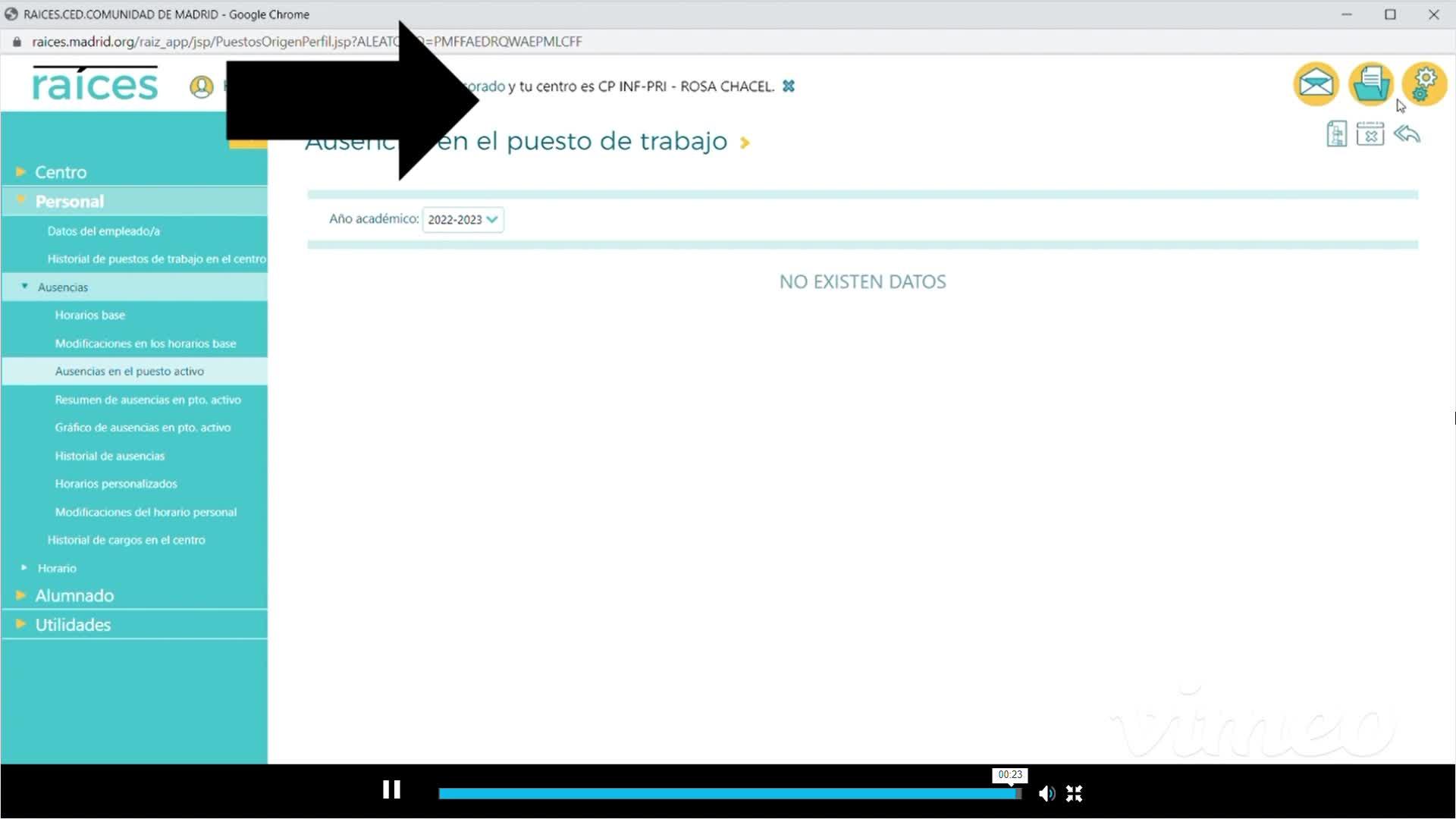Open the Año académico 2022-2023 dropdown
1456x819 pixels.
(463, 219)
